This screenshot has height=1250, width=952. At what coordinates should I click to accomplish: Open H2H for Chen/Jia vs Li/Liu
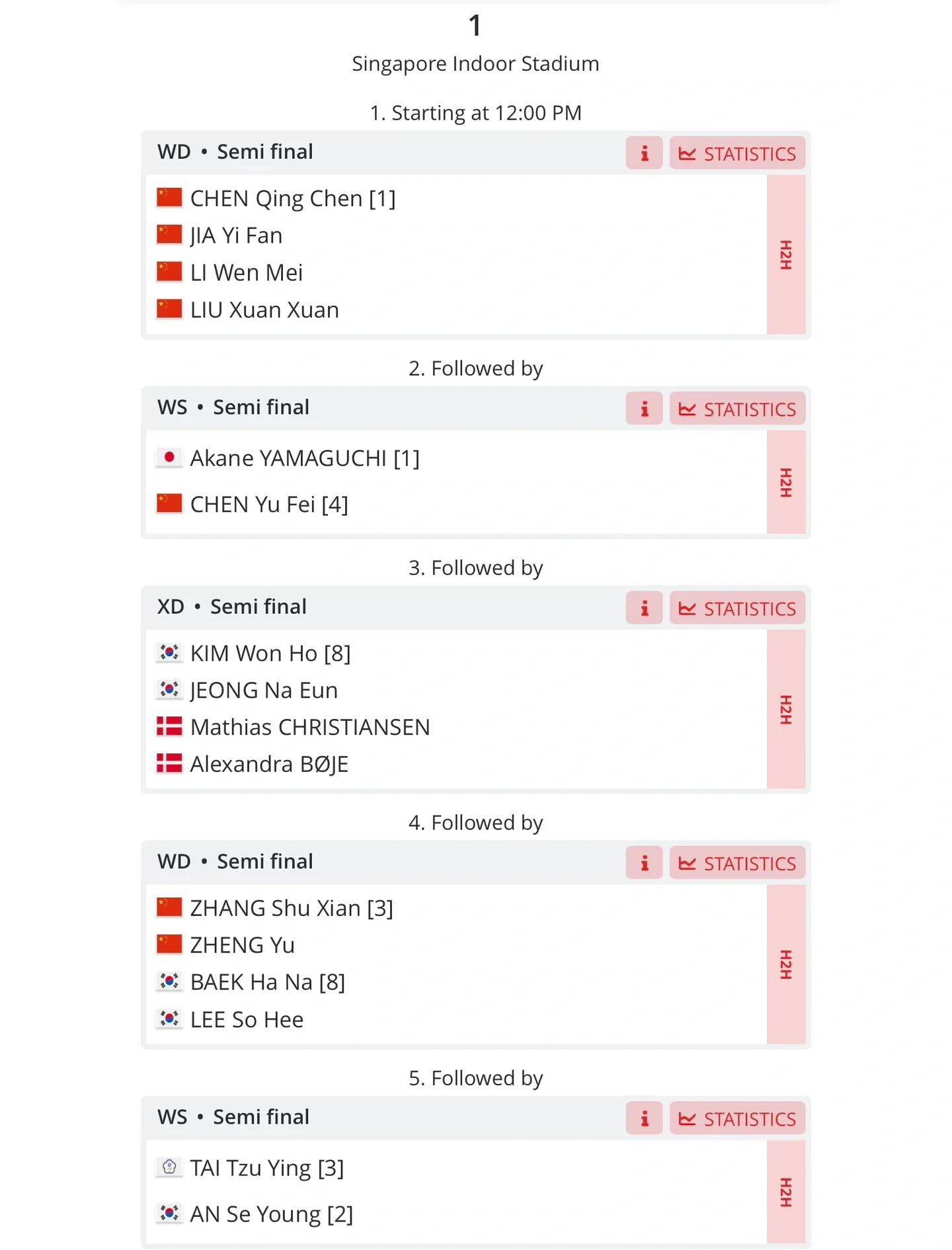coord(786,255)
